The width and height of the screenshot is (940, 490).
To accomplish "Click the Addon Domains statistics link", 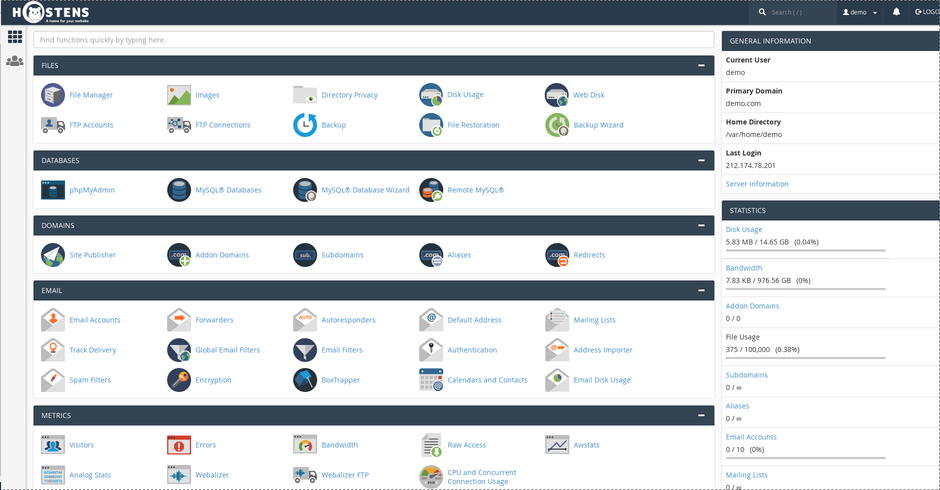I will point(752,306).
